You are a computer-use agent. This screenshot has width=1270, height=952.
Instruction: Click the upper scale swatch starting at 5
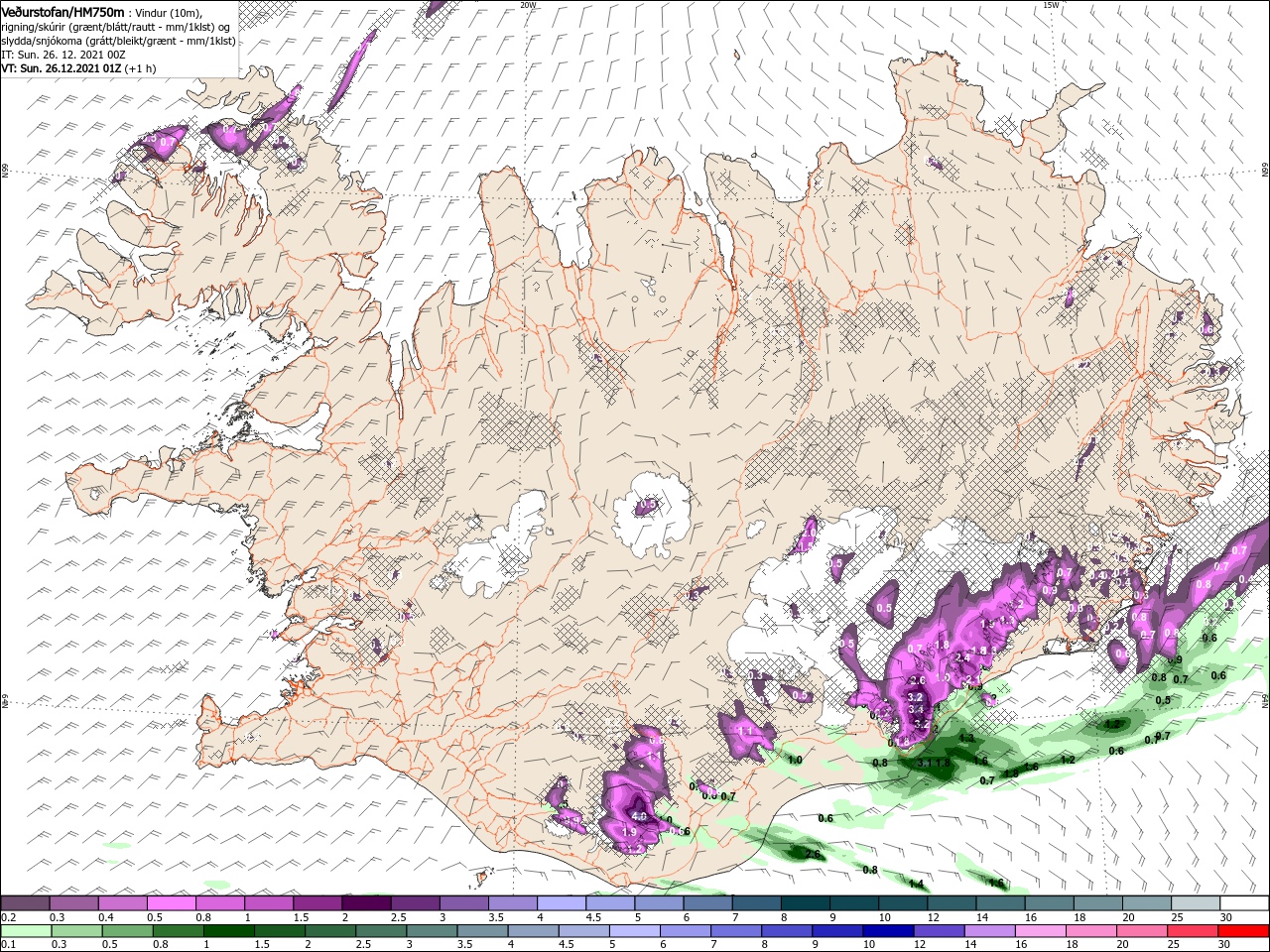click(x=658, y=903)
